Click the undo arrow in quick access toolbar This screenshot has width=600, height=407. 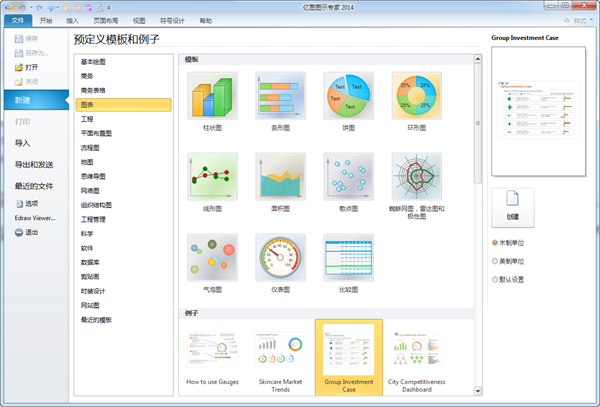(x=22, y=8)
